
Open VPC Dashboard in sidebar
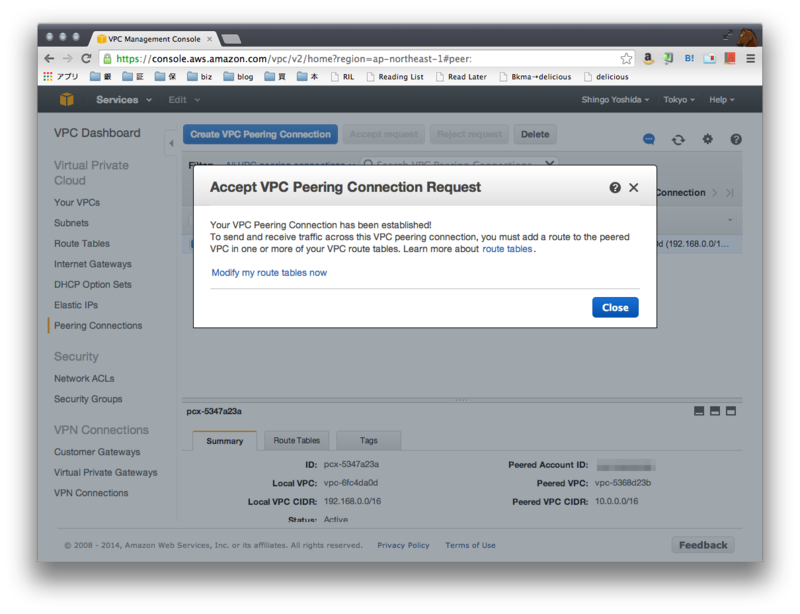tap(97, 133)
